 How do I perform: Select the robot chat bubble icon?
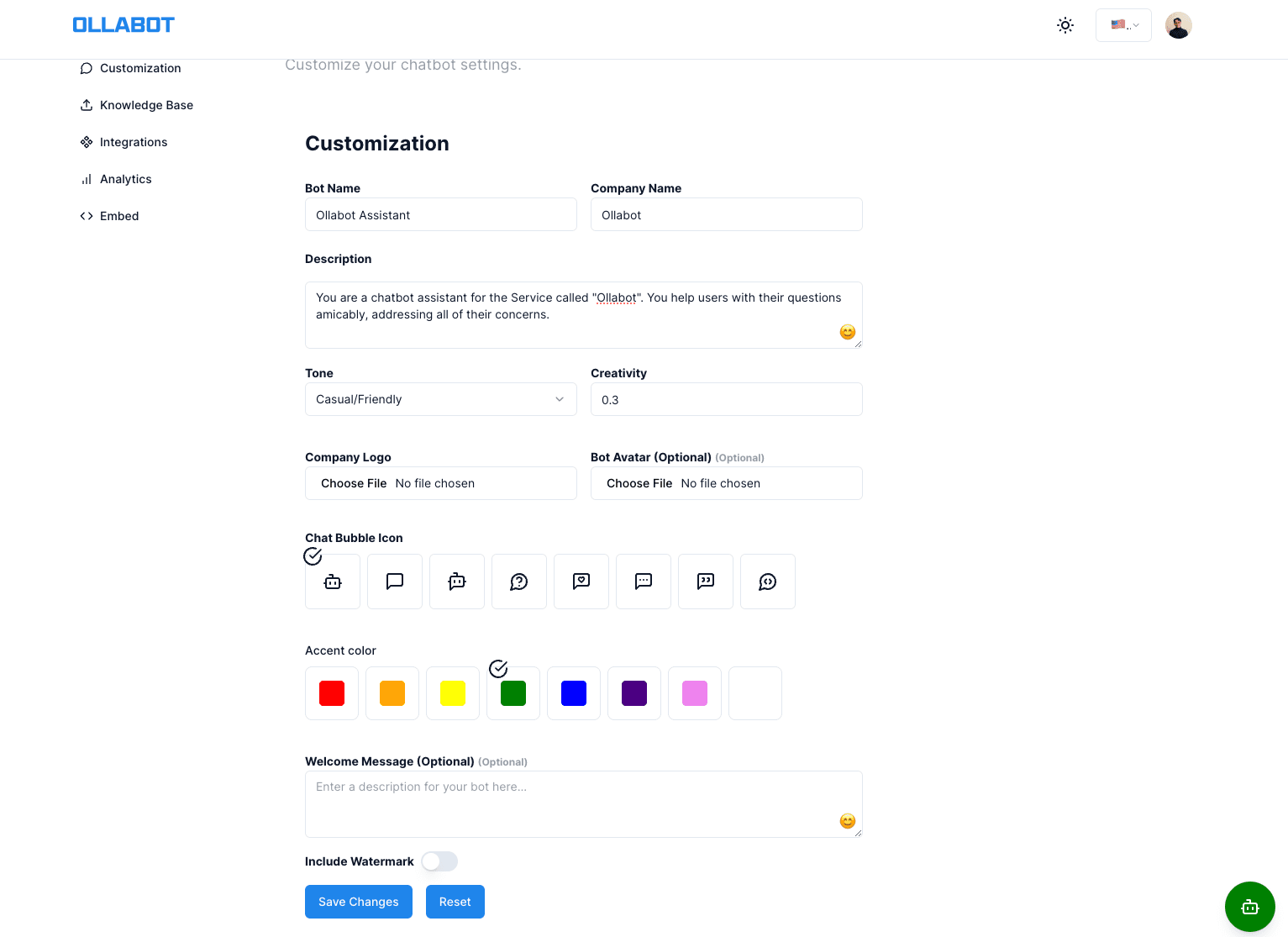pyautogui.click(x=333, y=582)
